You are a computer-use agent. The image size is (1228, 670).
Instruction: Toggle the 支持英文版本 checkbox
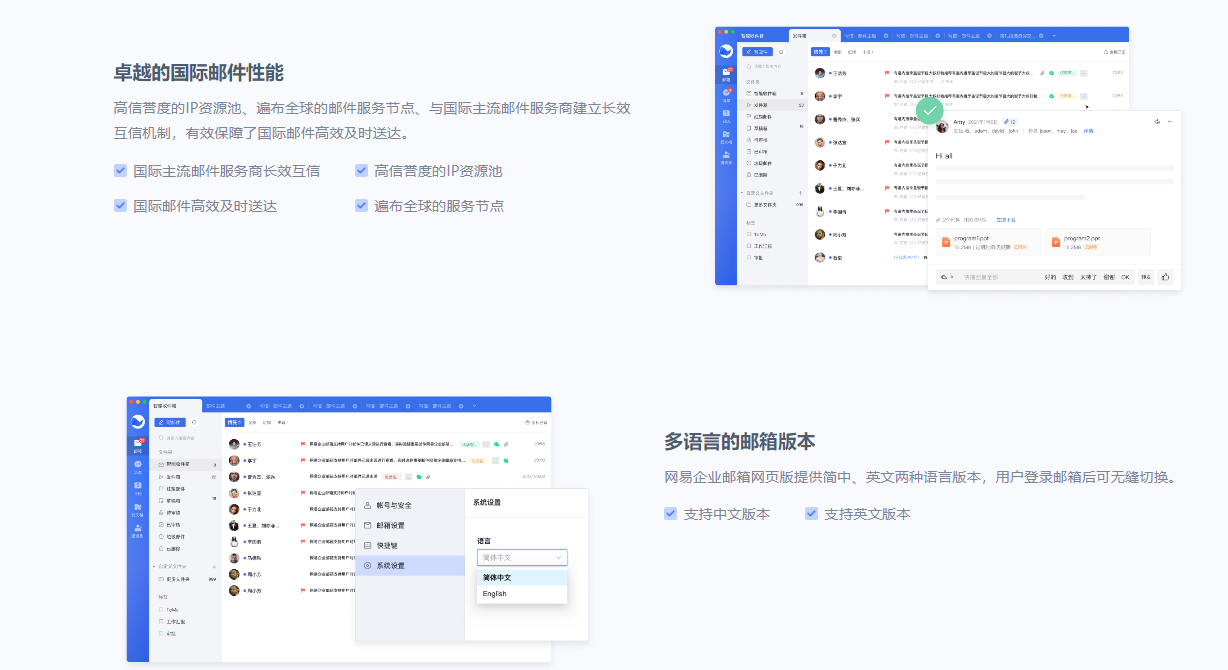[811, 514]
